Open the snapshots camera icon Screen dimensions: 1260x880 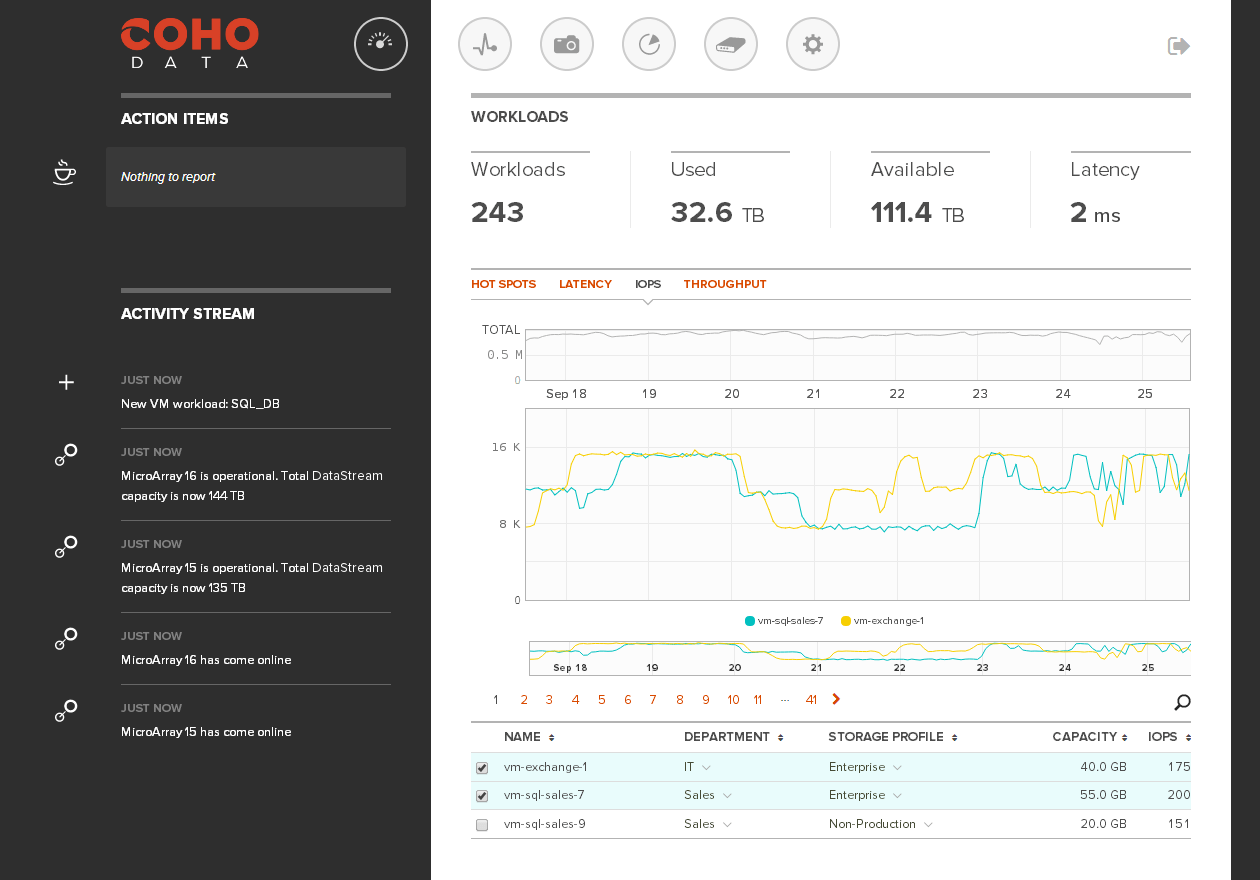click(x=567, y=44)
